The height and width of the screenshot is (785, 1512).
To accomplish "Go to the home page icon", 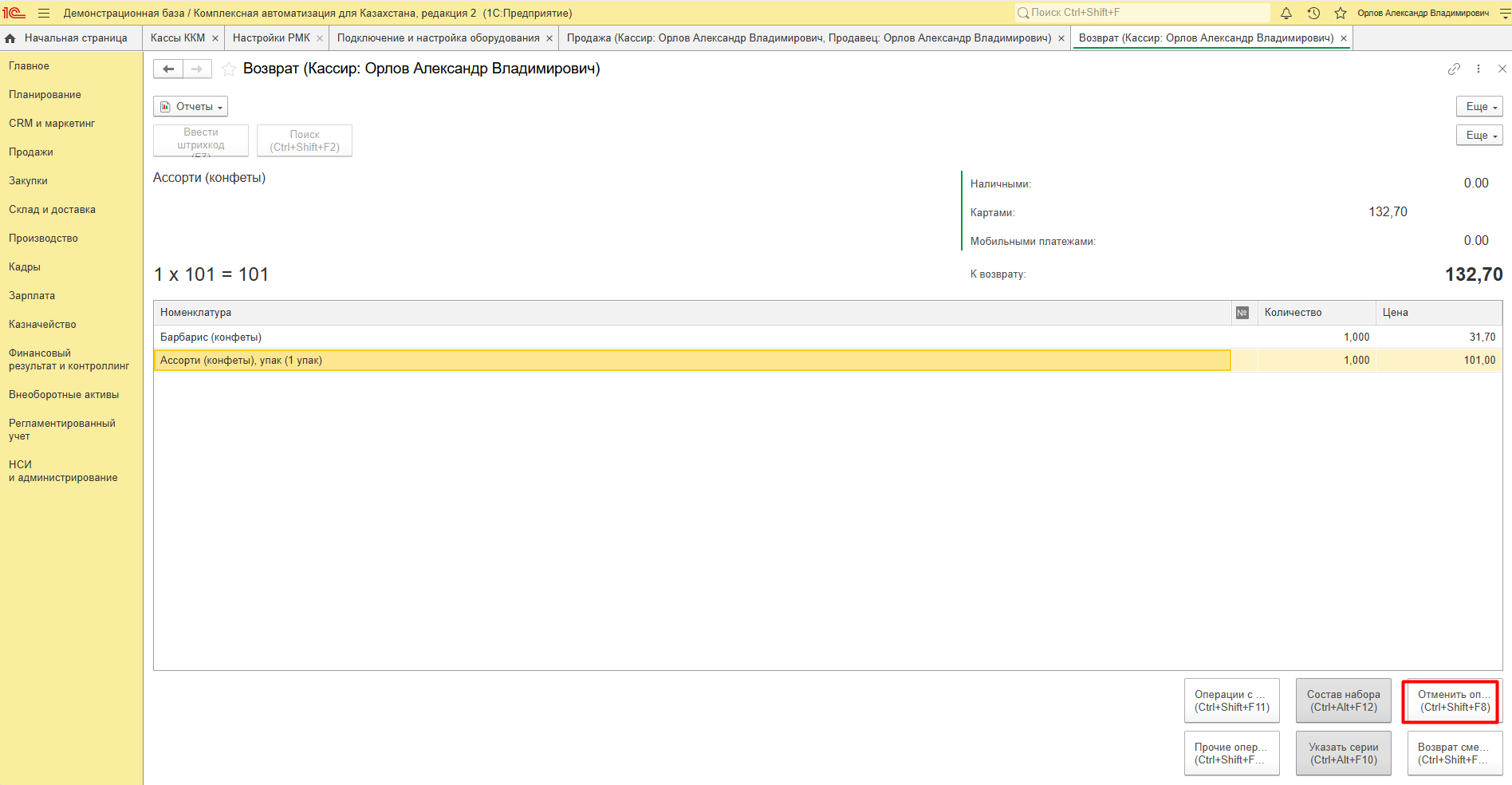I will [10, 38].
